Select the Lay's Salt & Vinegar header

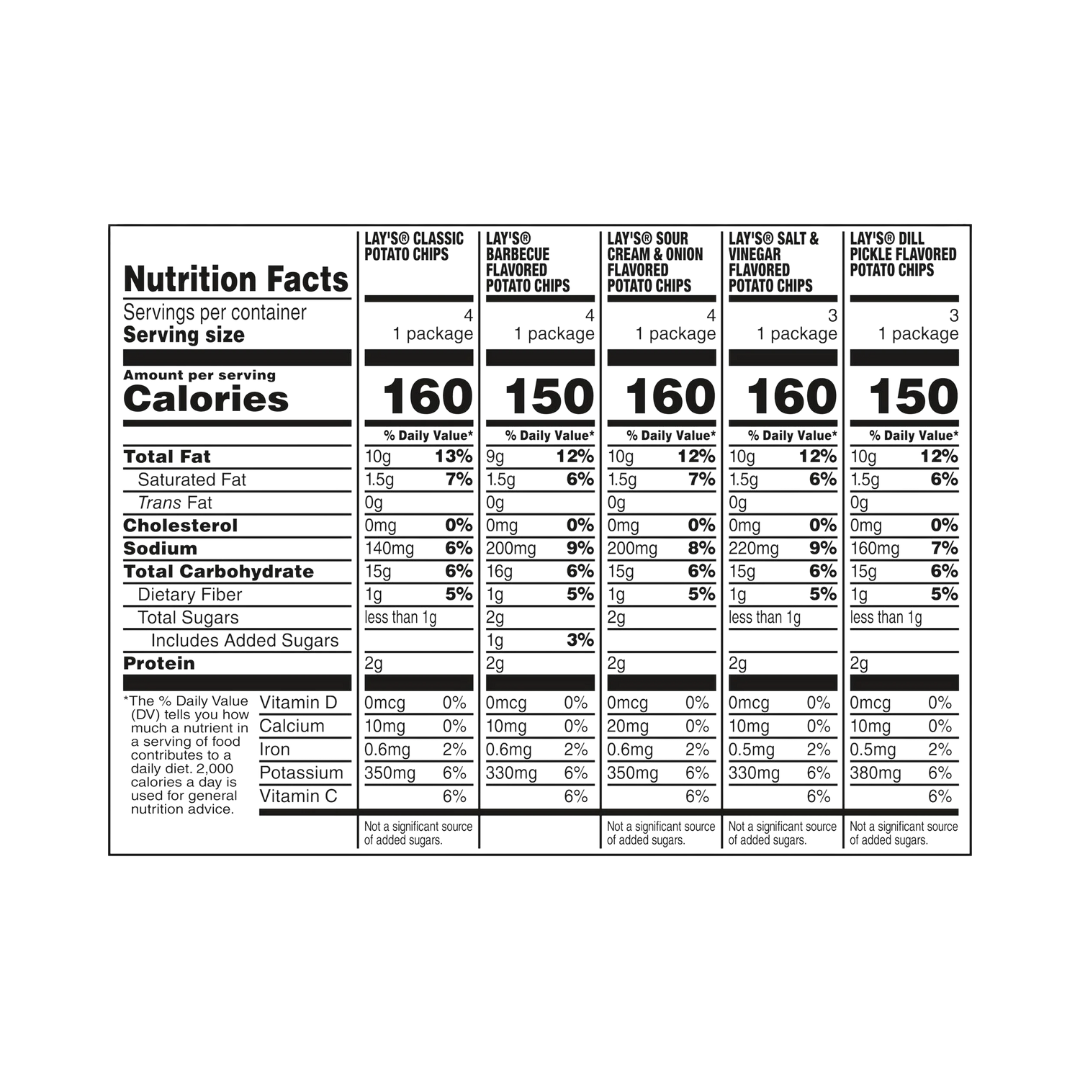coord(773,262)
